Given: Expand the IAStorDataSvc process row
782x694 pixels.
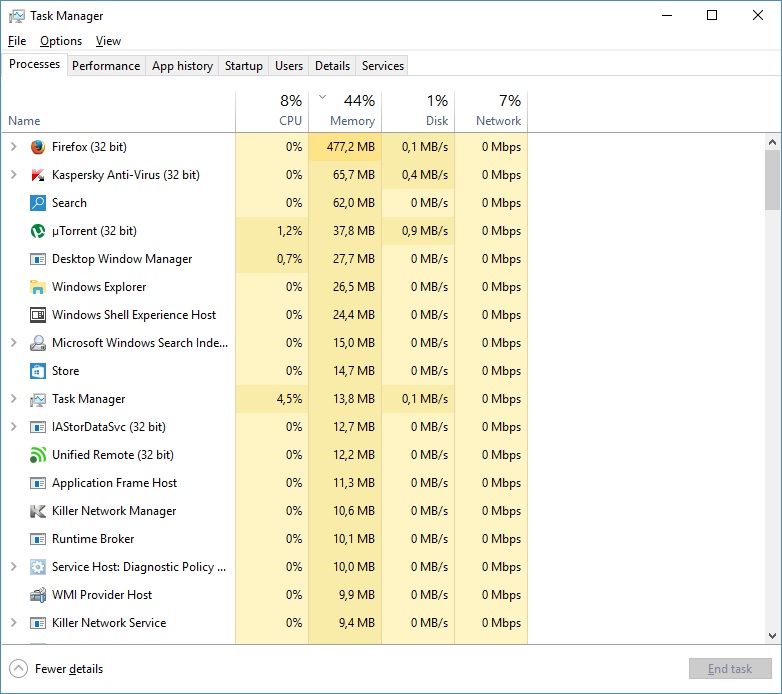Looking at the screenshot, I should coord(14,427).
